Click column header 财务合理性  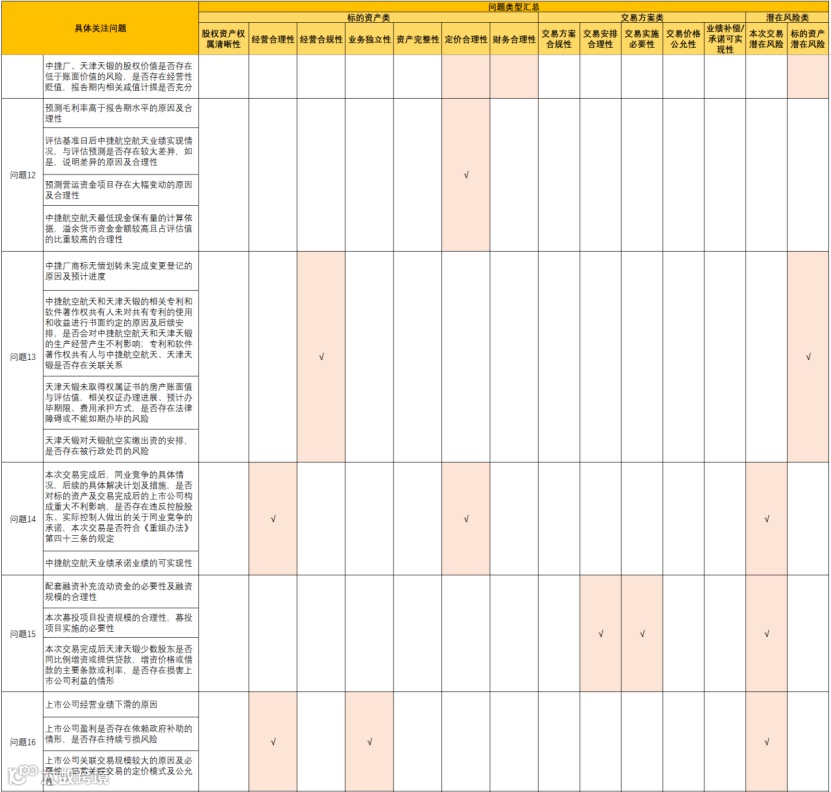(x=514, y=39)
